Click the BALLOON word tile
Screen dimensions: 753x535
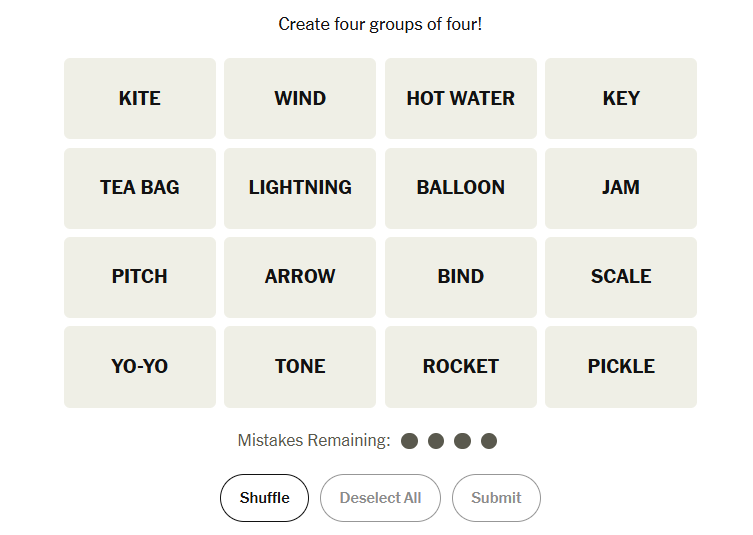coord(460,187)
